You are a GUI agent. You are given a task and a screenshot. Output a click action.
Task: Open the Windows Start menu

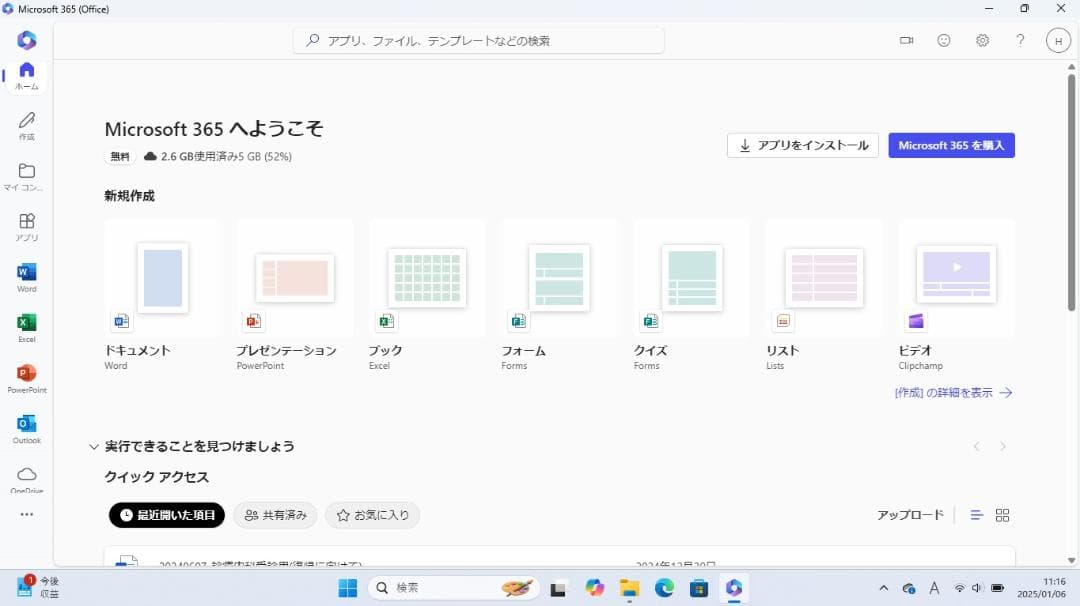(x=348, y=588)
